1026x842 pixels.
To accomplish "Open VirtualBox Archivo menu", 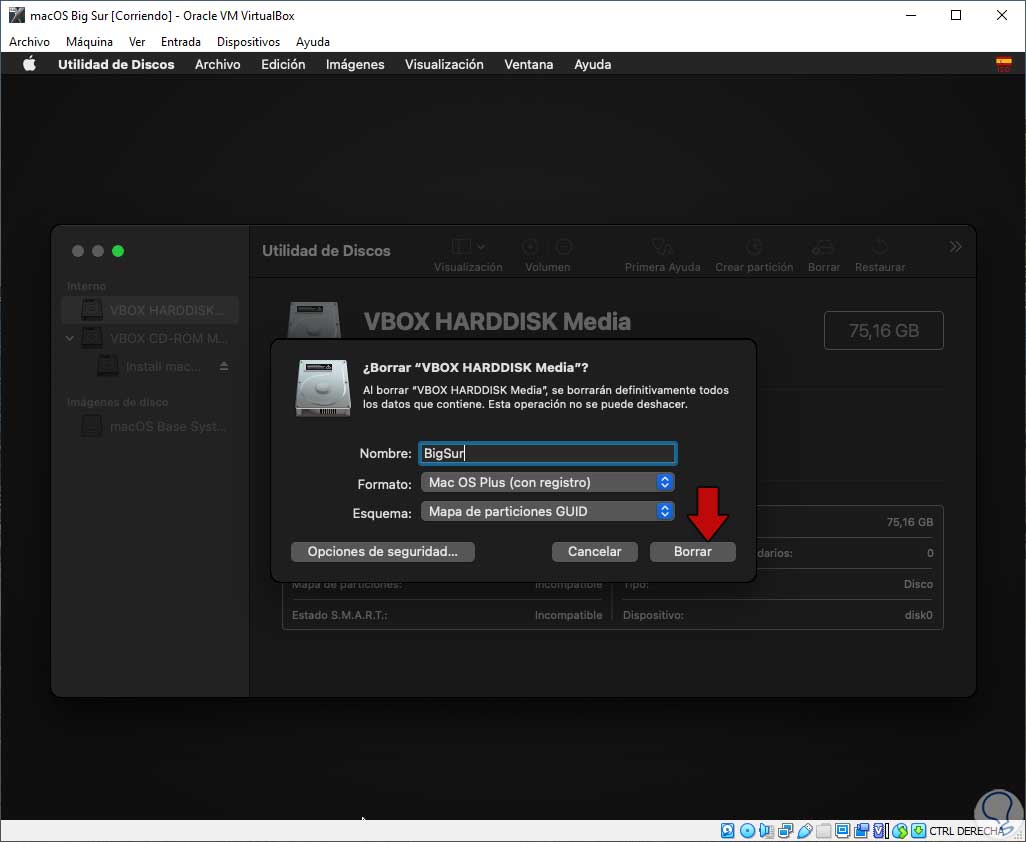I will pyautogui.click(x=29, y=42).
